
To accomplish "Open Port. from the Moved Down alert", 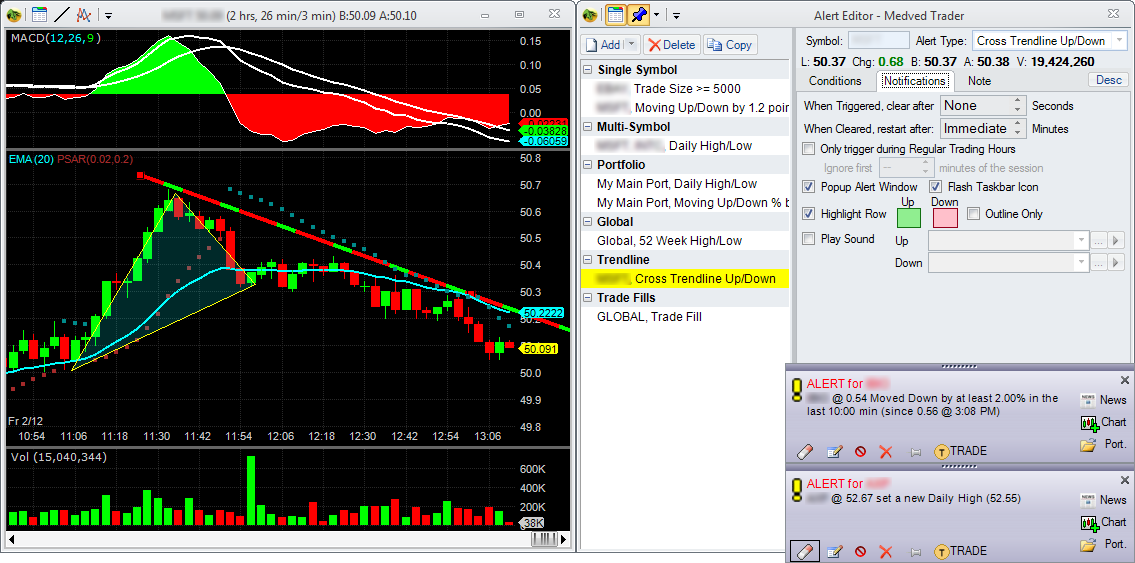I will (1104, 444).
